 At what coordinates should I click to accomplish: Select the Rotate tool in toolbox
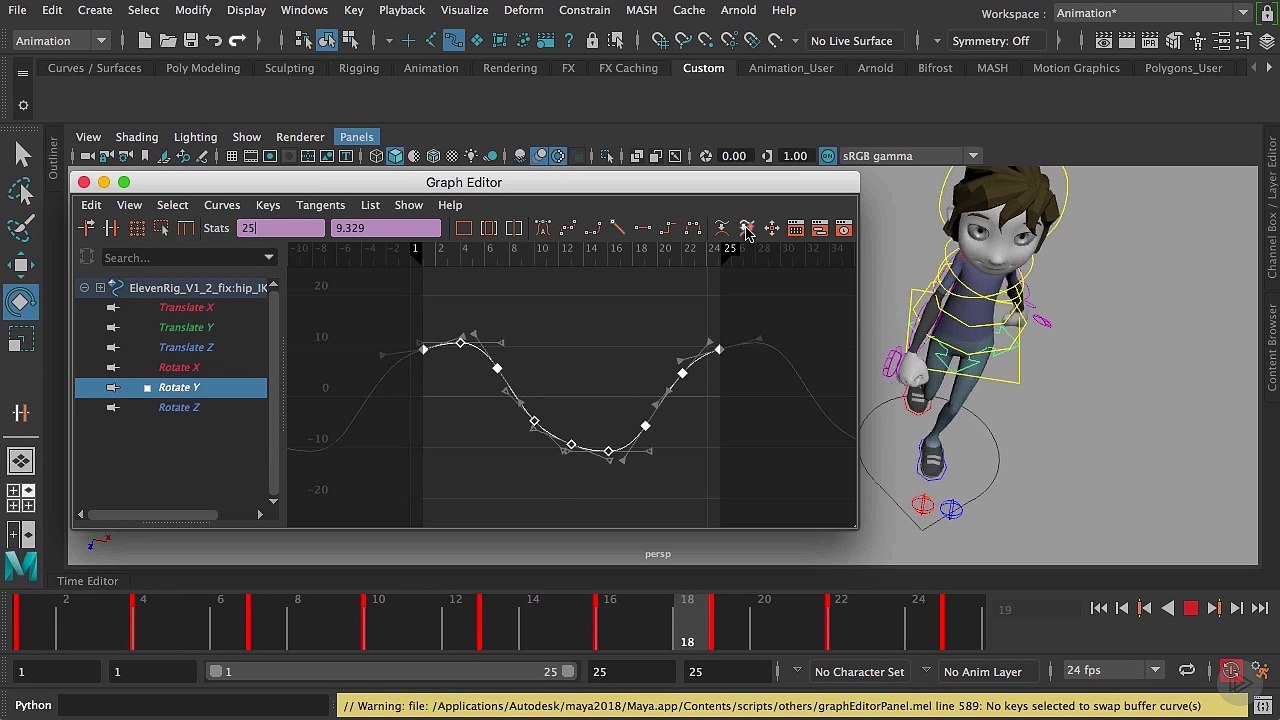click(x=21, y=303)
